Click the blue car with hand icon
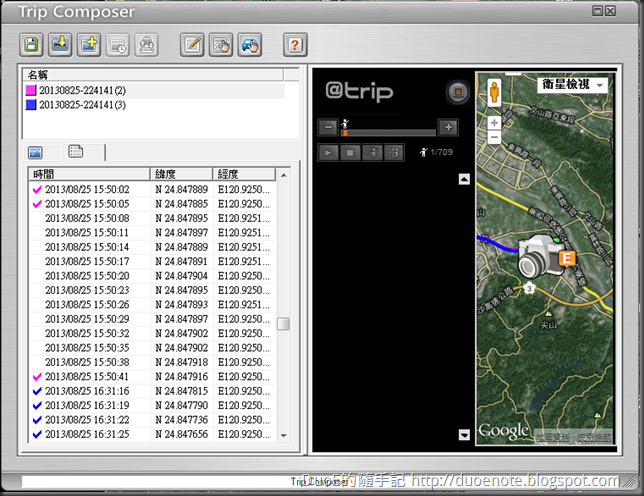This screenshot has height=496, width=644. pyautogui.click(x=249, y=44)
